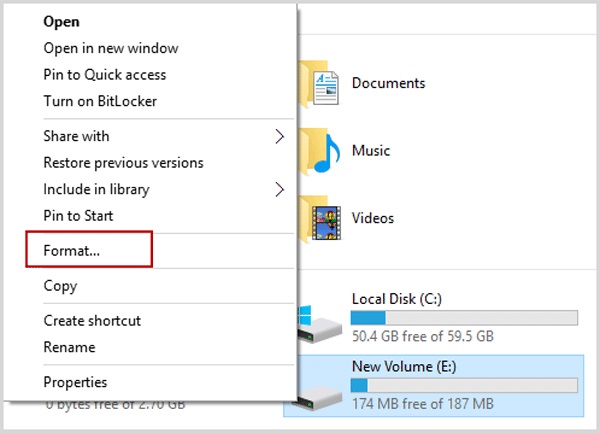The image size is (600, 433).
Task: Click the Documents folder icon
Action: pyautogui.click(x=321, y=84)
